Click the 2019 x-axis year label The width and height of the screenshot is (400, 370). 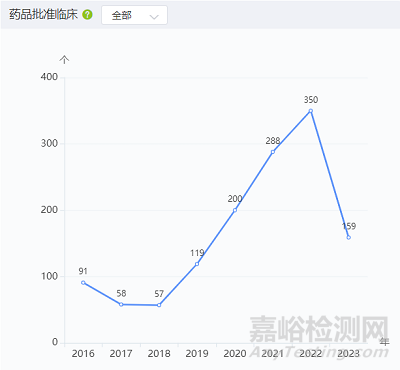point(197,353)
